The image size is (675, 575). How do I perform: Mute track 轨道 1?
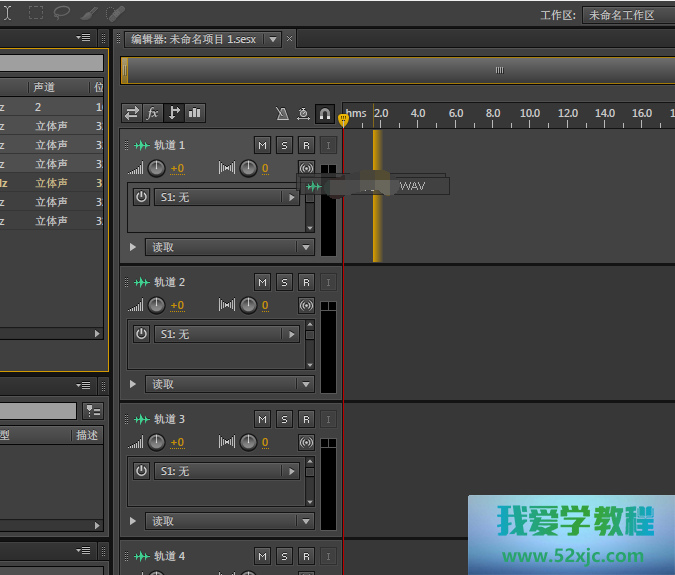tap(262, 146)
